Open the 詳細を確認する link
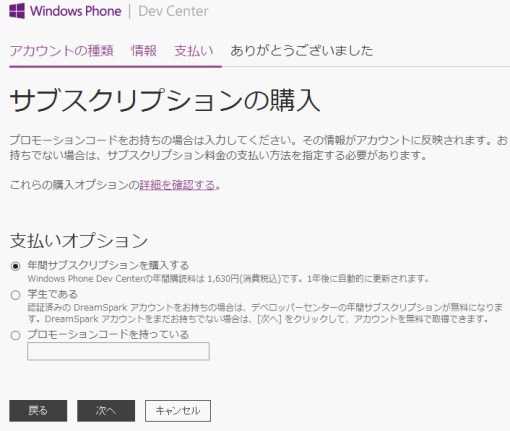Image resolution: width=510 pixels, height=431 pixels. pyautogui.click(x=177, y=185)
